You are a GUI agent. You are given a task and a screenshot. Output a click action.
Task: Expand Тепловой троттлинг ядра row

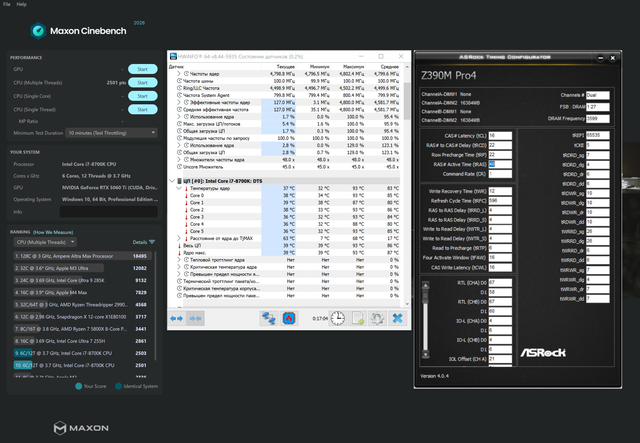click(179, 260)
